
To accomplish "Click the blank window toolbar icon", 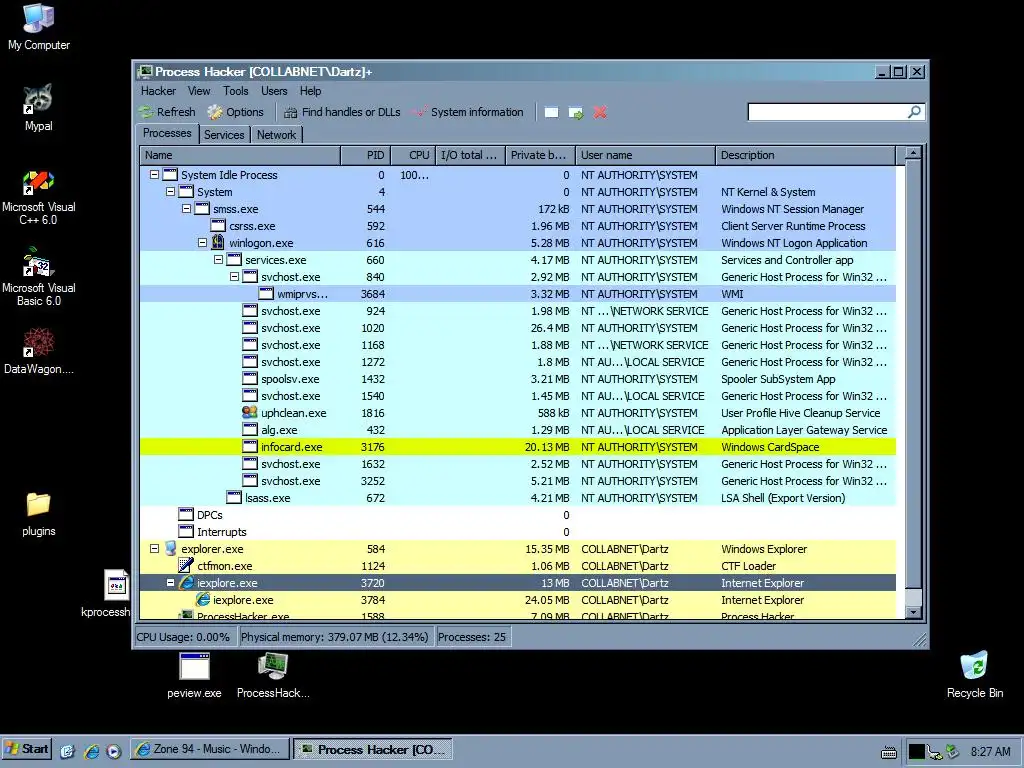I will (x=551, y=112).
